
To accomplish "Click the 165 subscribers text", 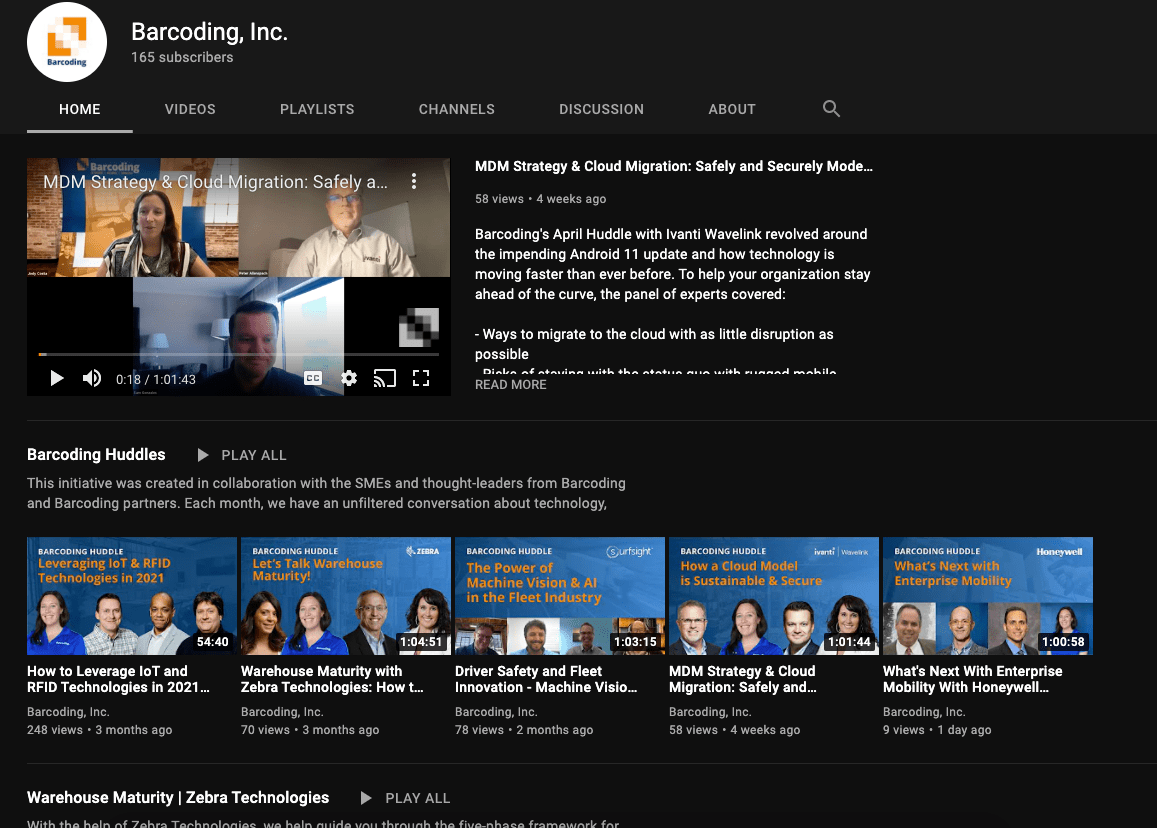I will point(182,57).
